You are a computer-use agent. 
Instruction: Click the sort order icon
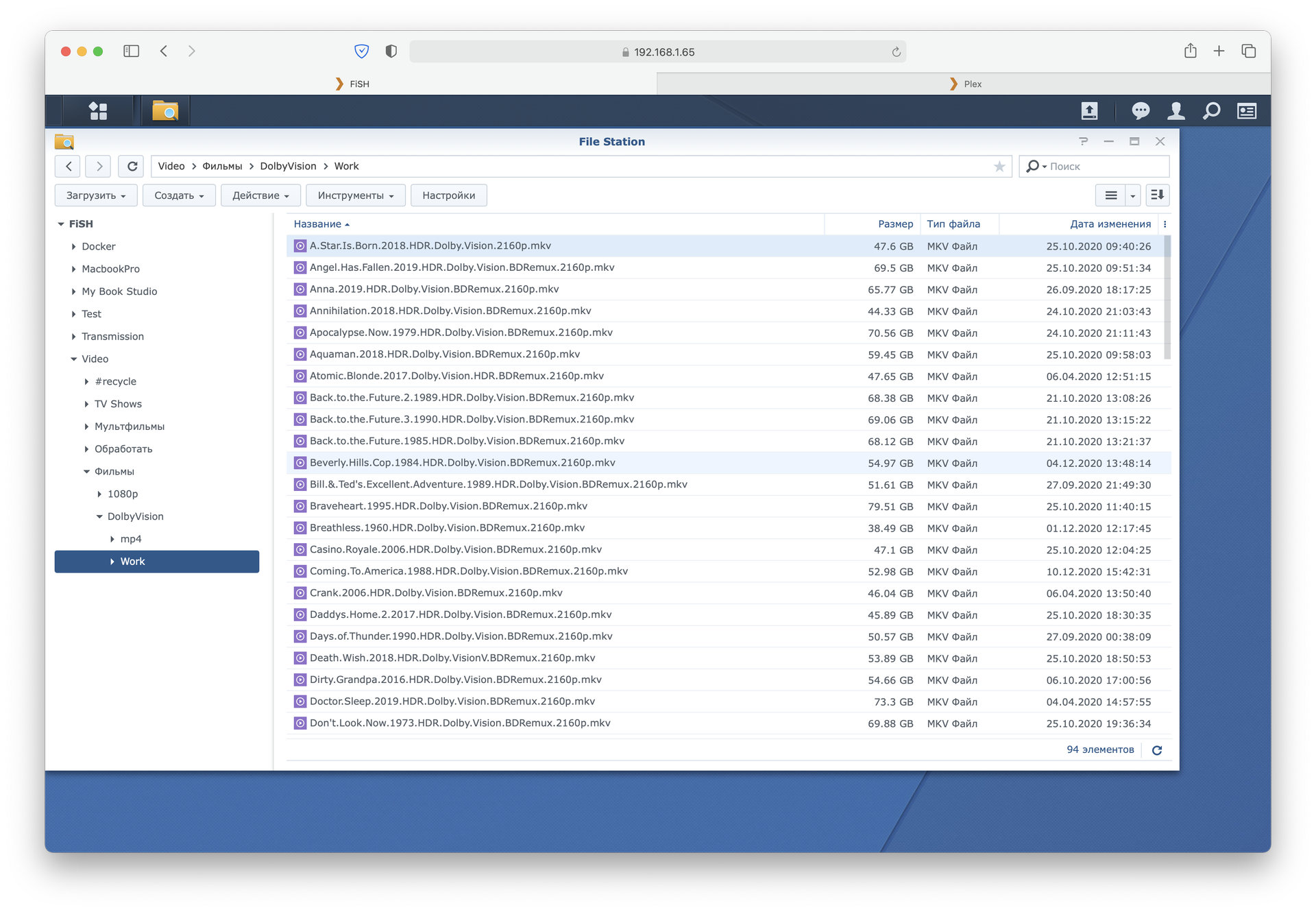(x=1157, y=195)
